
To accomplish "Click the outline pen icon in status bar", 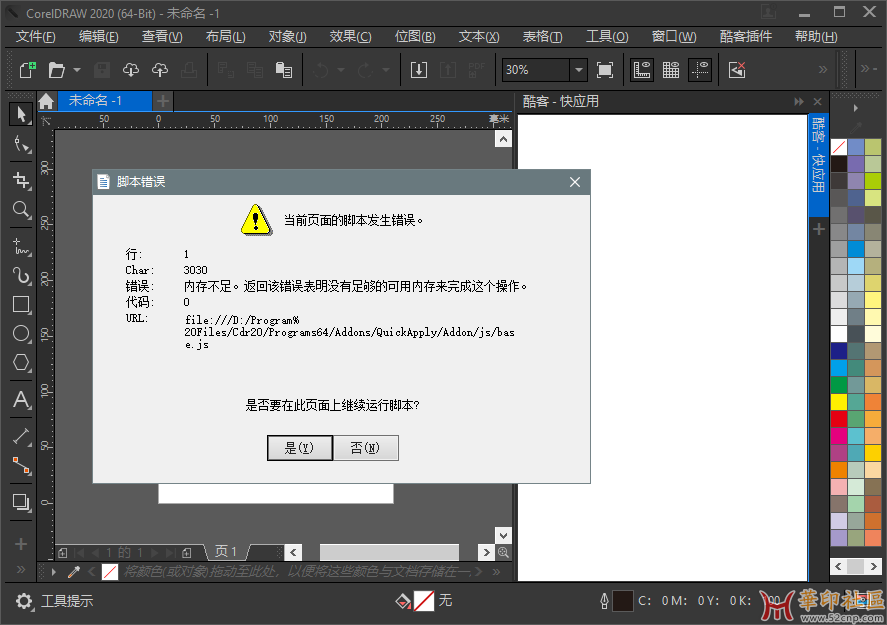I will click(604, 601).
